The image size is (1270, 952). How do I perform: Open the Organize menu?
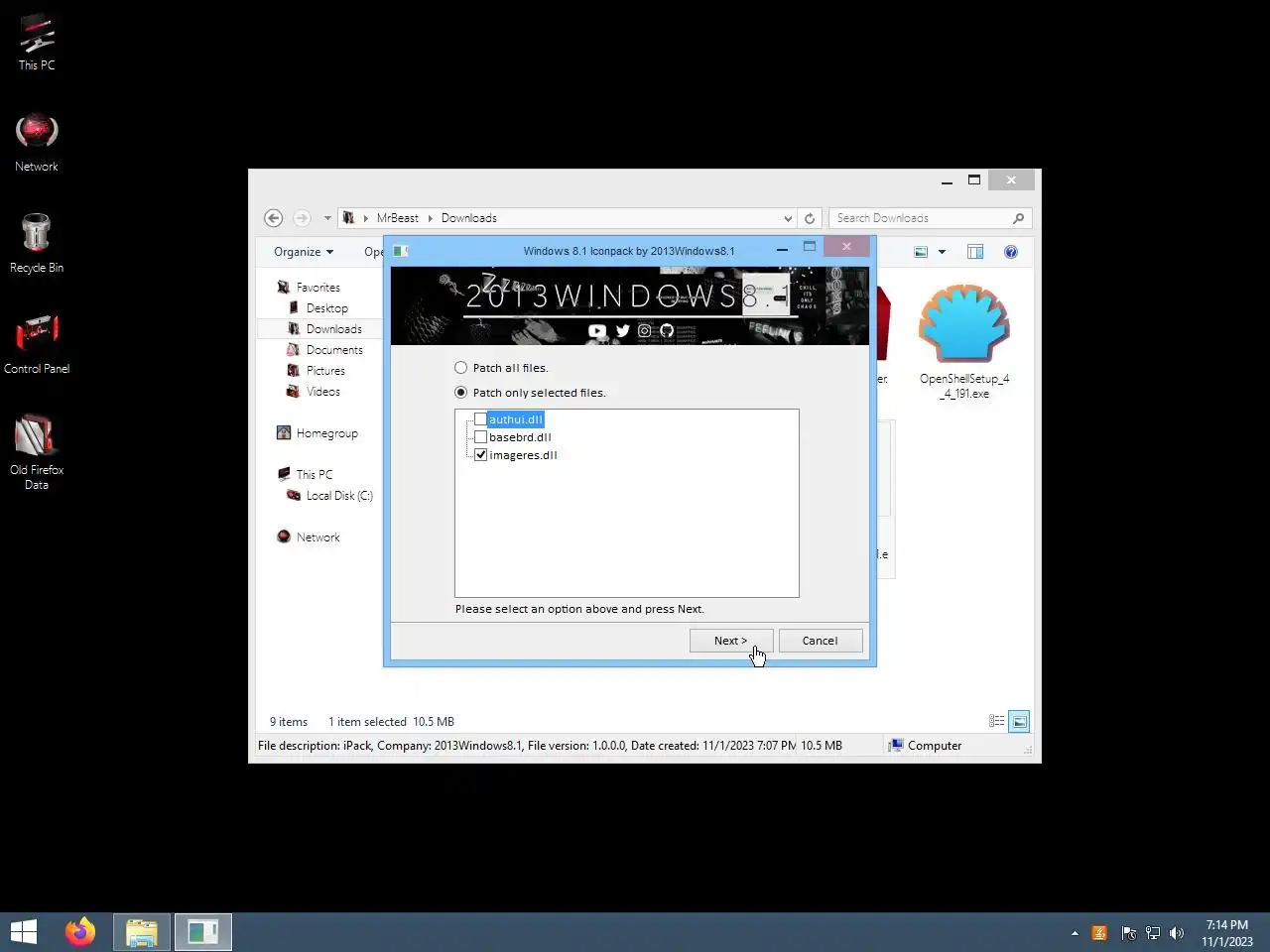click(x=304, y=252)
